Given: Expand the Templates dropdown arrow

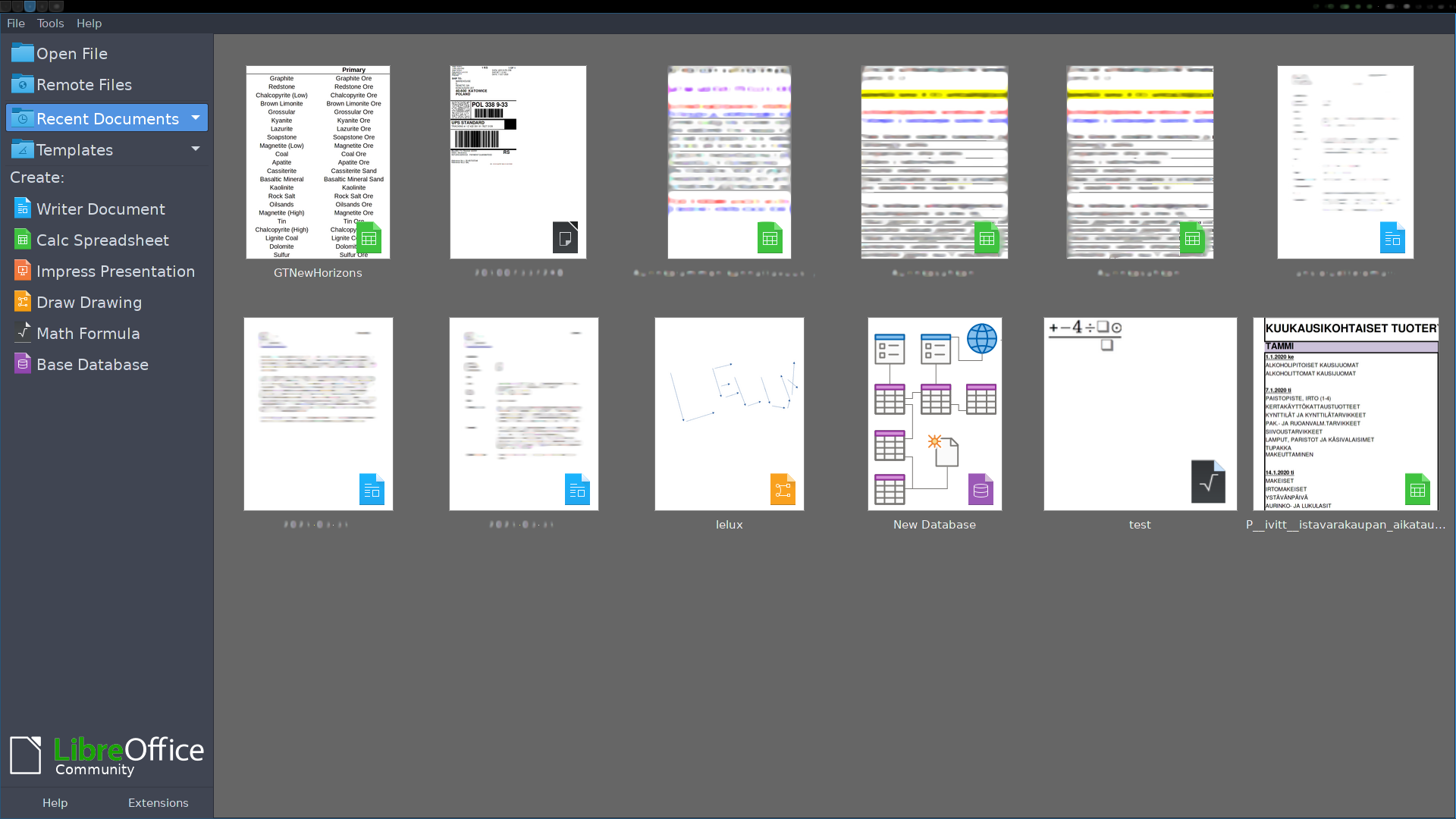Looking at the screenshot, I should pyautogui.click(x=196, y=149).
